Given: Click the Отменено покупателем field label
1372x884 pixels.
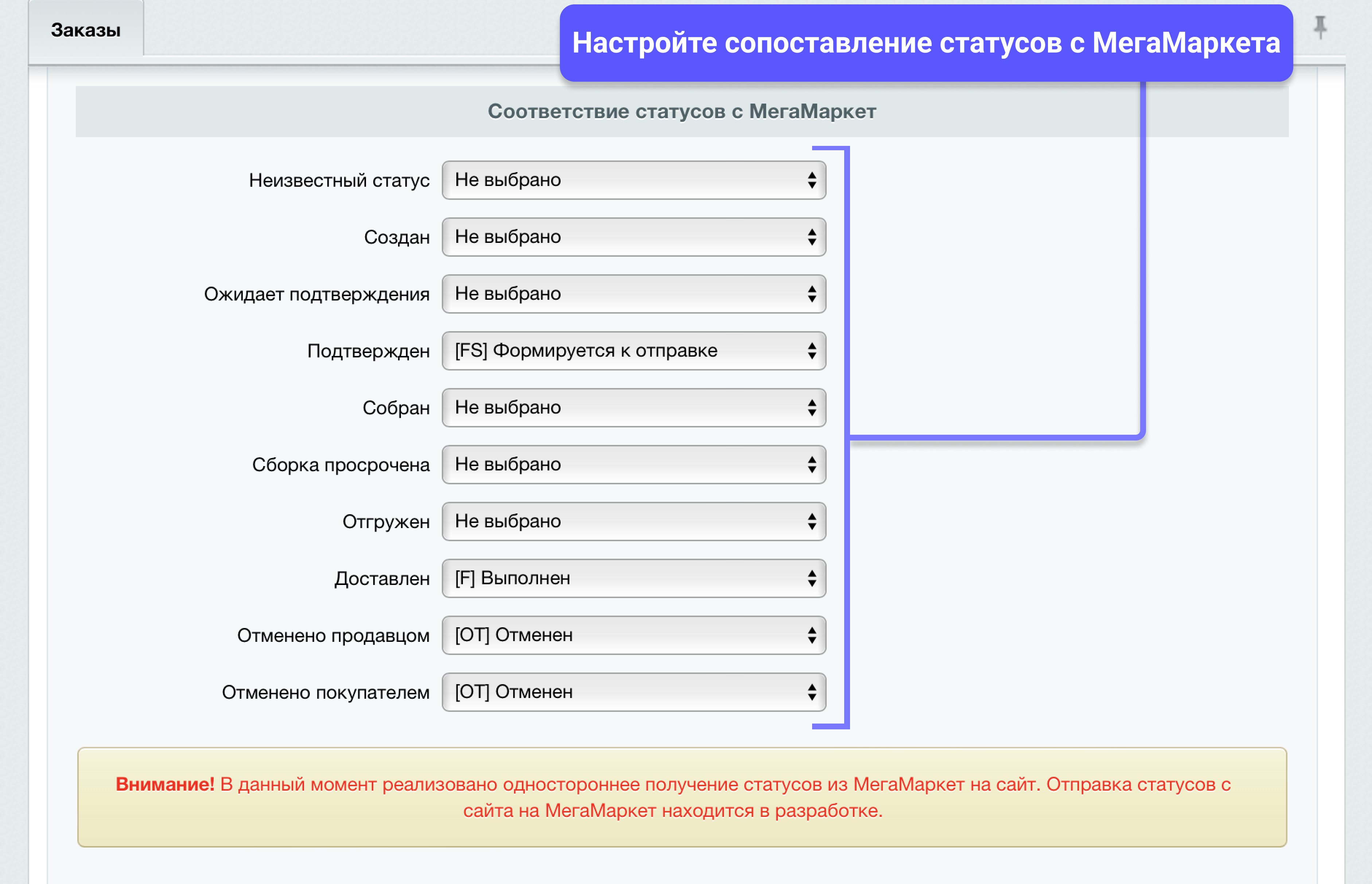Looking at the screenshot, I should (x=325, y=692).
